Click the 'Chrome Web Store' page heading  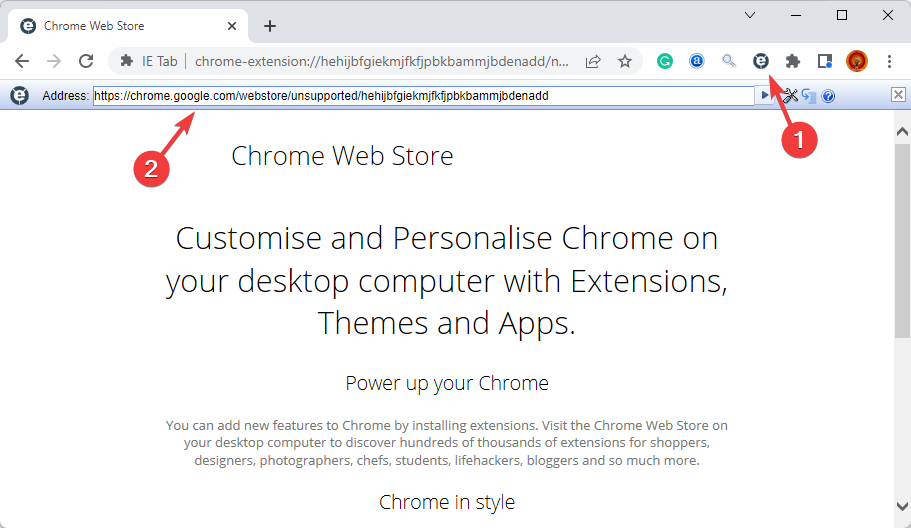tap(342, 156)
